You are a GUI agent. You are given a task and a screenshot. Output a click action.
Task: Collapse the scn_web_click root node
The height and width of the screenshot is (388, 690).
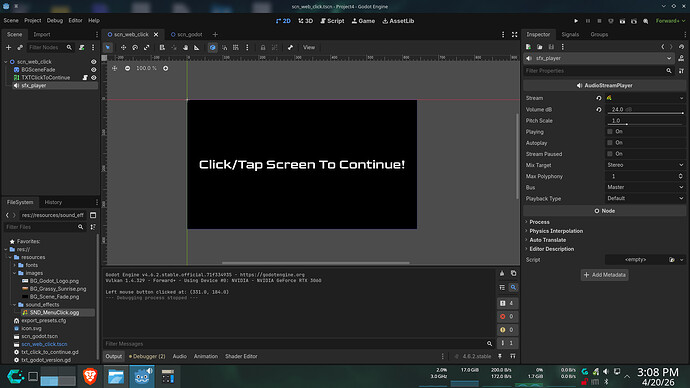click(6, 62)
